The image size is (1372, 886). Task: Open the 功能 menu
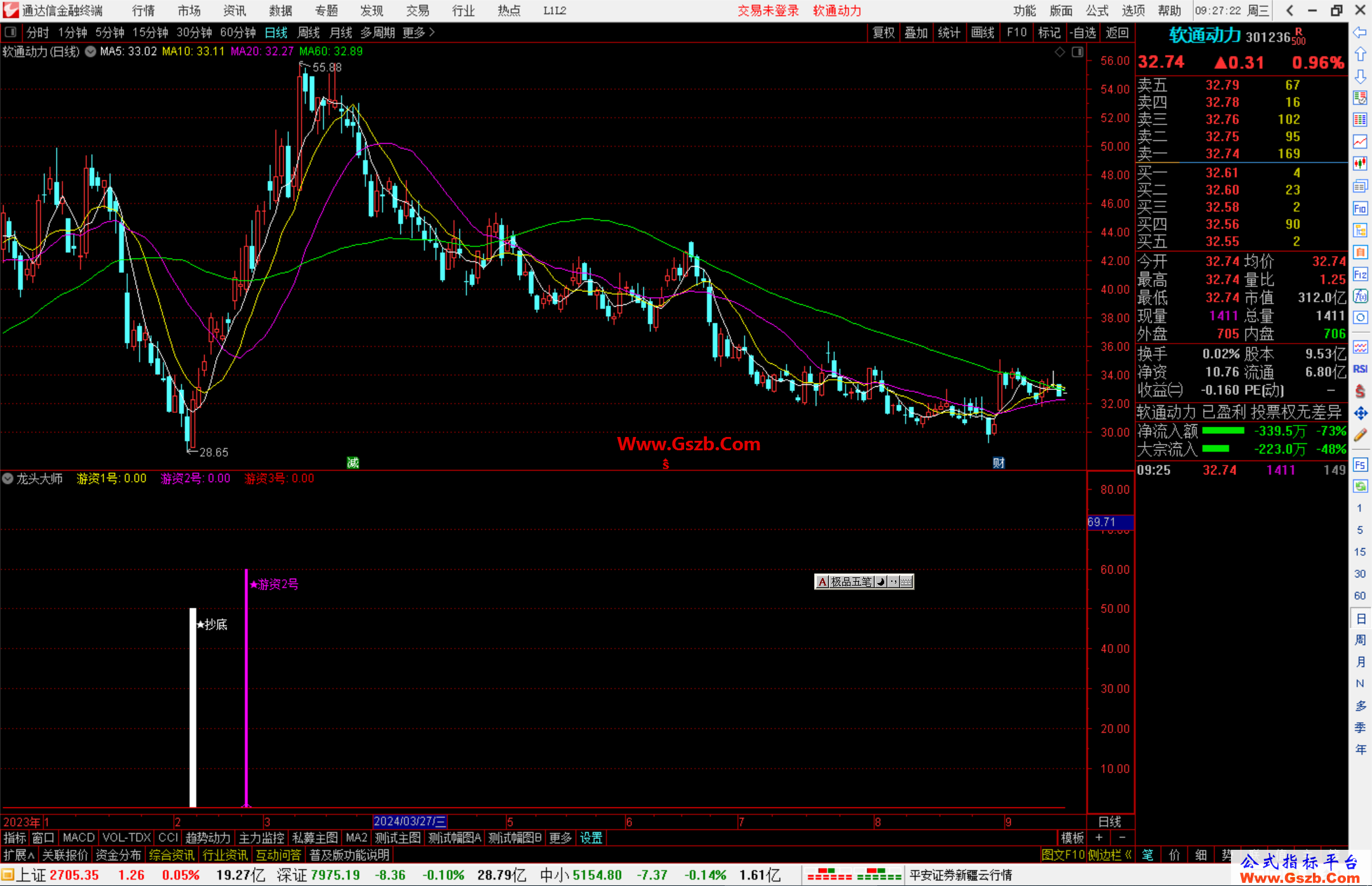(1025, 11)
